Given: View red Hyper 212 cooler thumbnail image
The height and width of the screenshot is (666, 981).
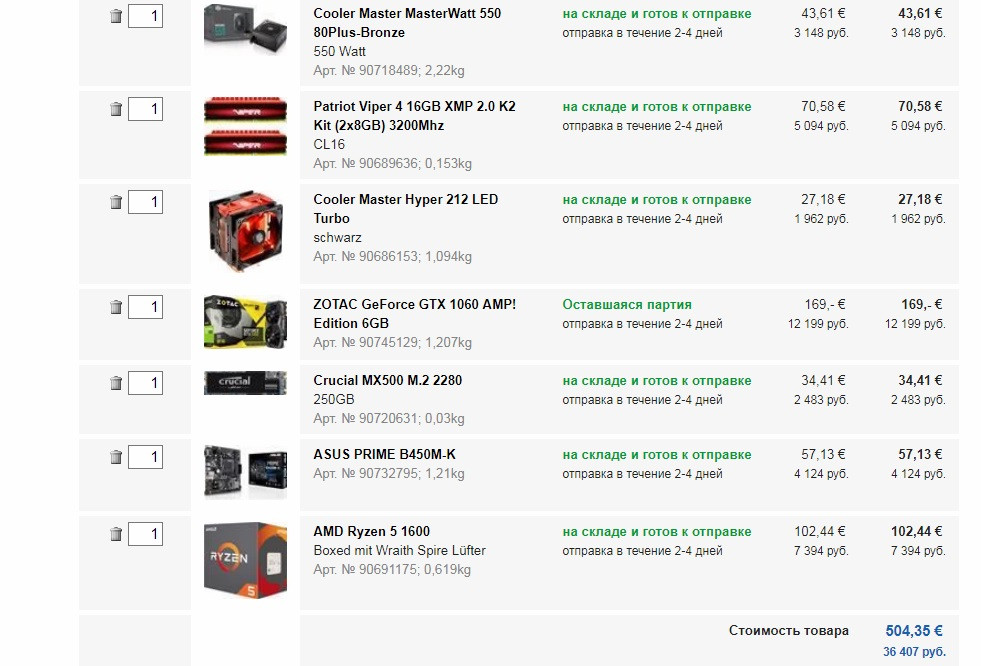Looking at the screenshot, I should click(x=245, y=231).
